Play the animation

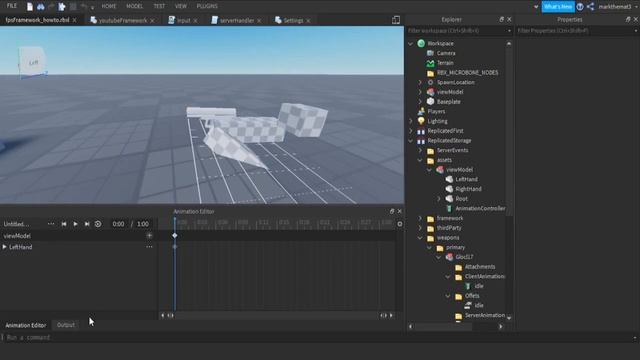75,224
